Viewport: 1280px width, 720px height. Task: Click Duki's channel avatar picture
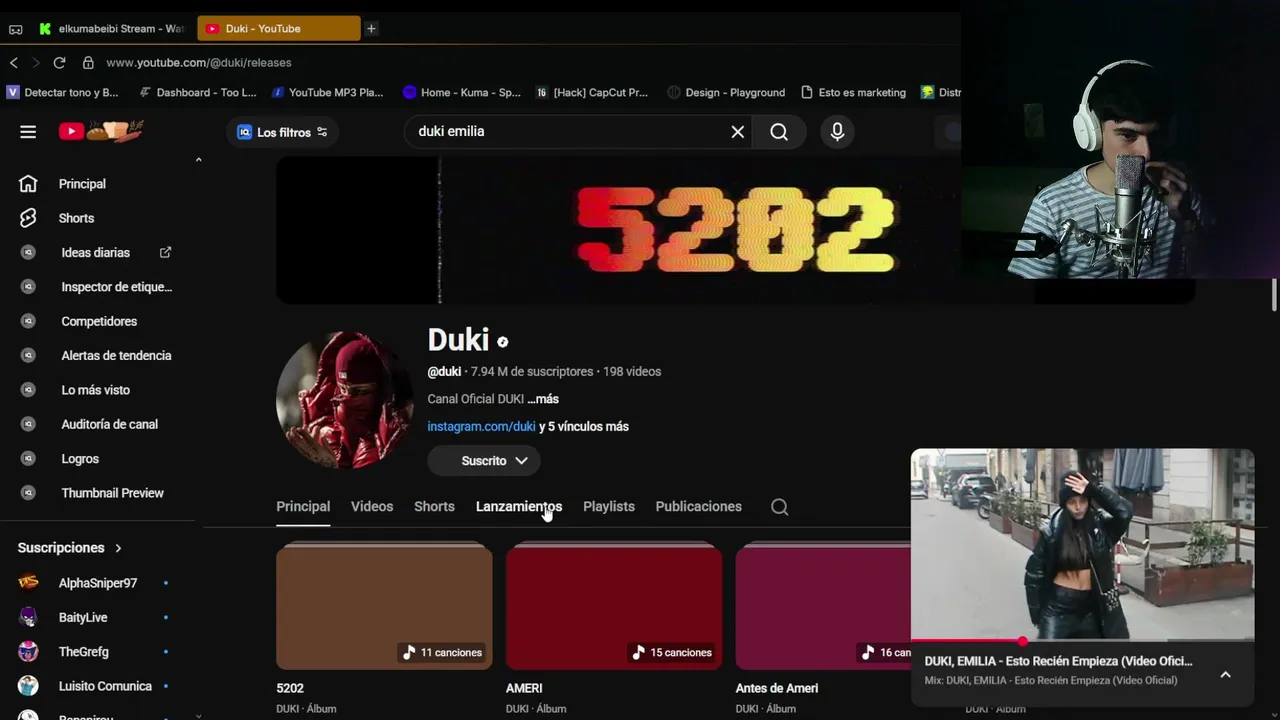pyautogui.click(x=344, y=400)
